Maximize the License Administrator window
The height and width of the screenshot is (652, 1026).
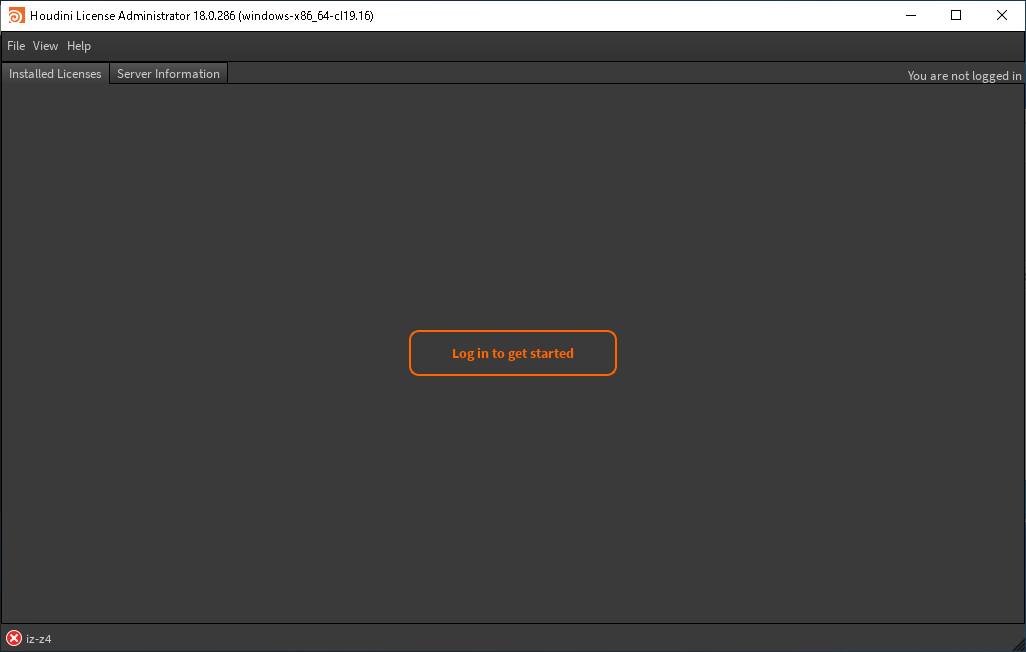point(956,15)
